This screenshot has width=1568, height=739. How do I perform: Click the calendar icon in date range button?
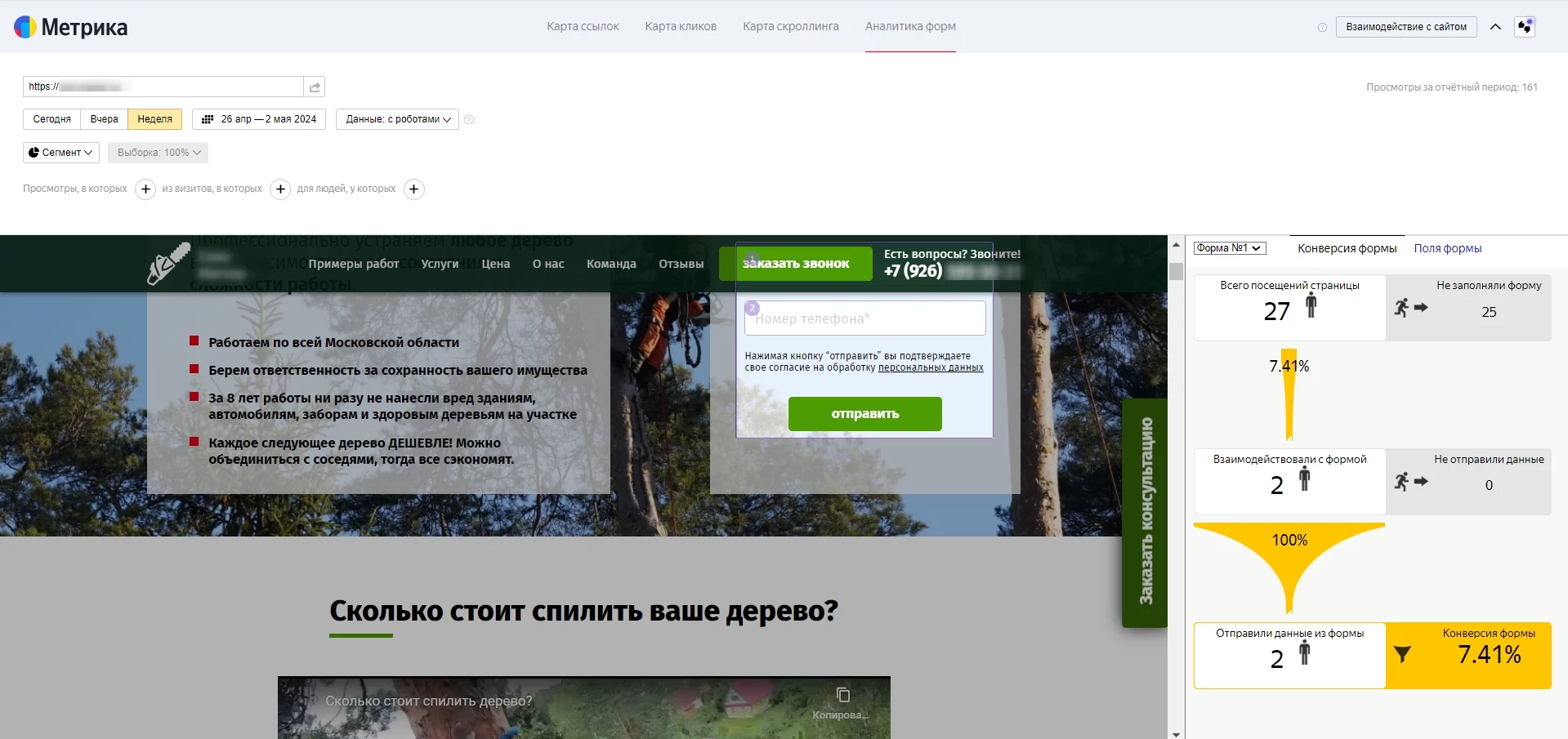(x=208, y=119)
